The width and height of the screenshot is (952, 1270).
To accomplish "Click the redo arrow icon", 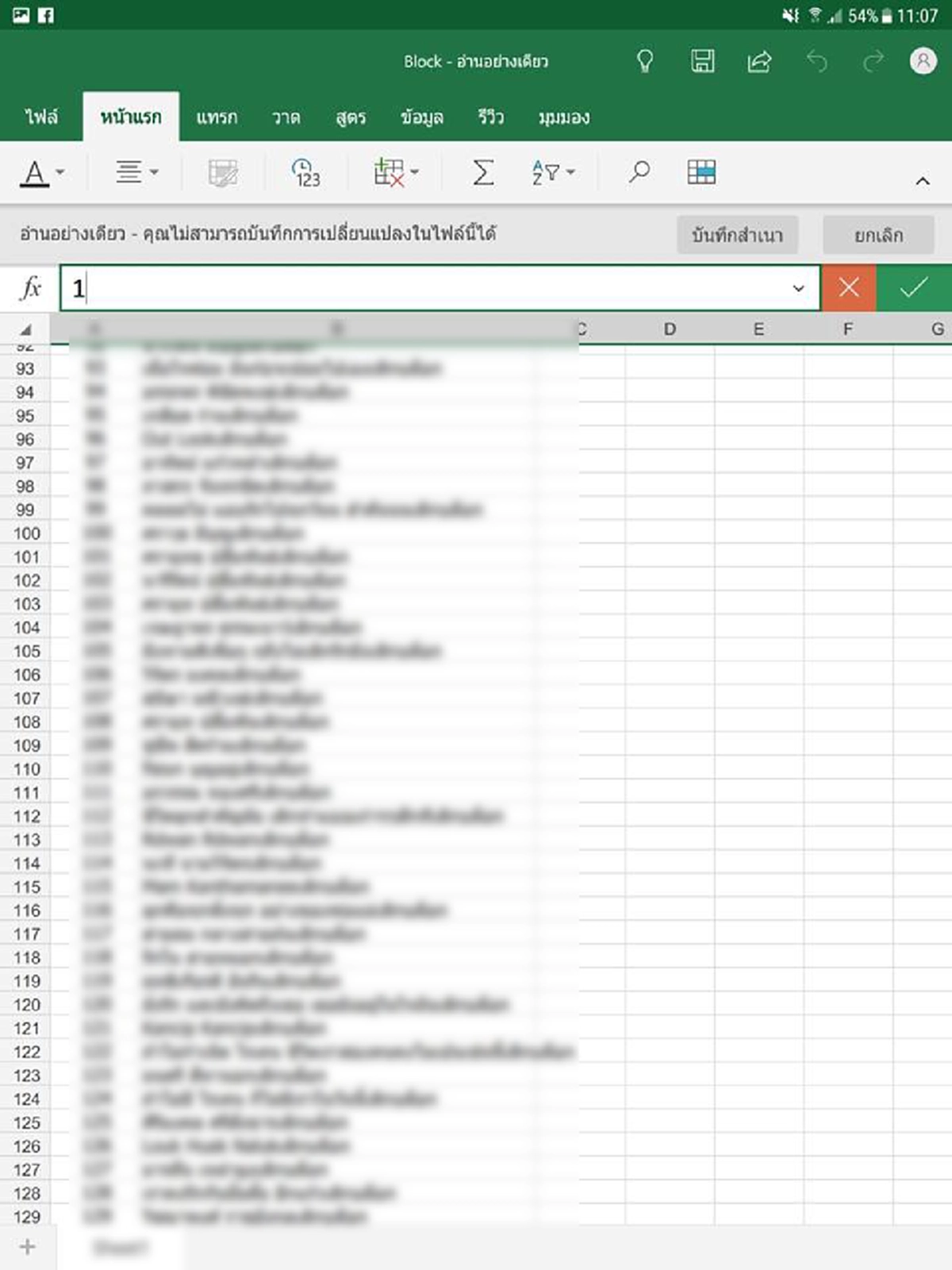I will (x=873, y=61).
